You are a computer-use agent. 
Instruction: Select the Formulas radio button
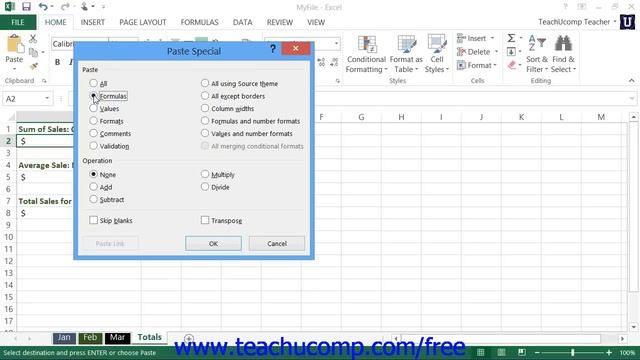(93, 96)
